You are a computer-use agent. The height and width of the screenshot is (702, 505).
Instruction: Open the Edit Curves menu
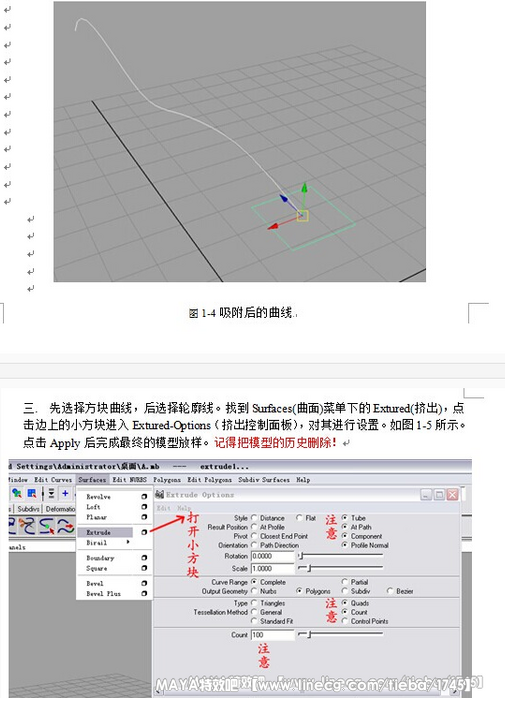[53, 479]
